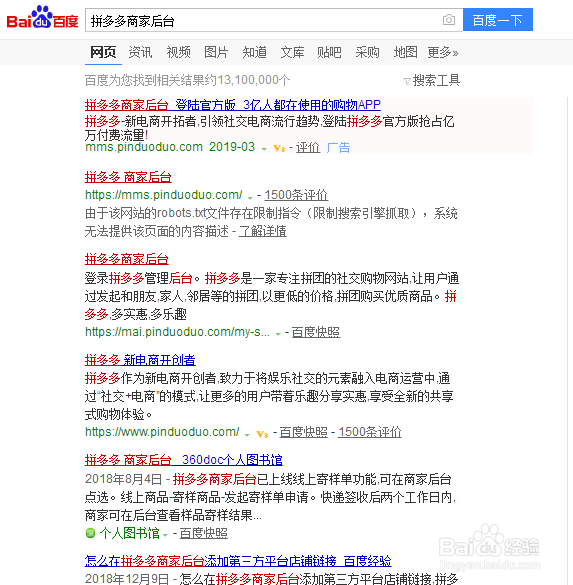
Task: Open the 更多» tab menu
Action: pos(443,53)
